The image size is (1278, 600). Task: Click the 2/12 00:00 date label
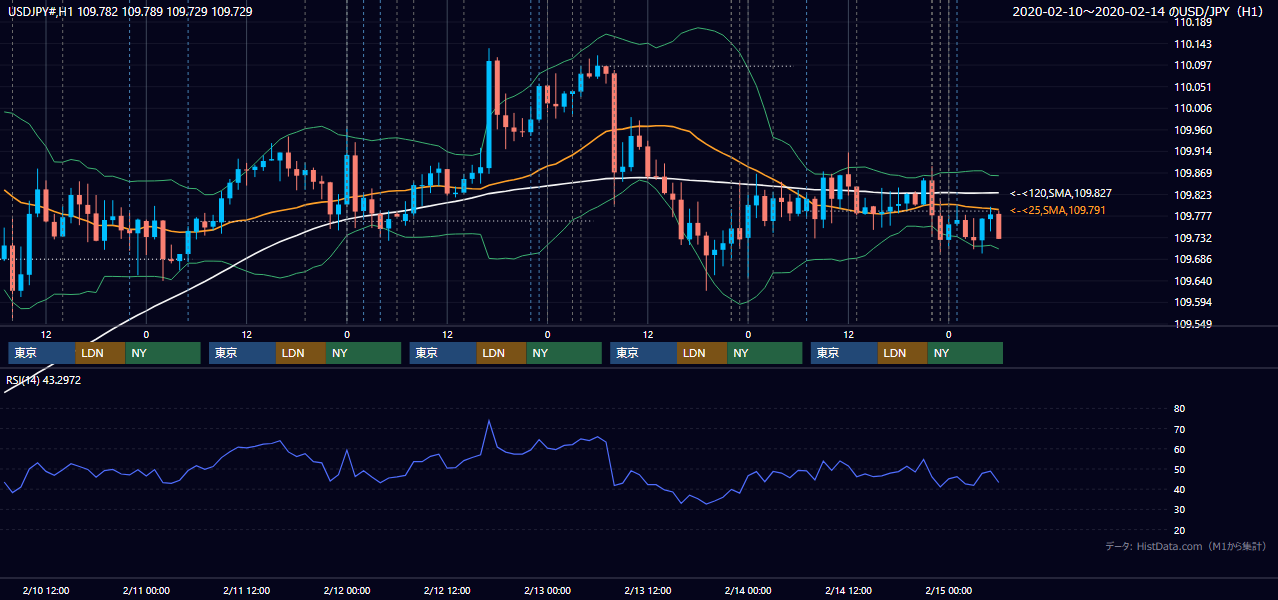(347, 590)
